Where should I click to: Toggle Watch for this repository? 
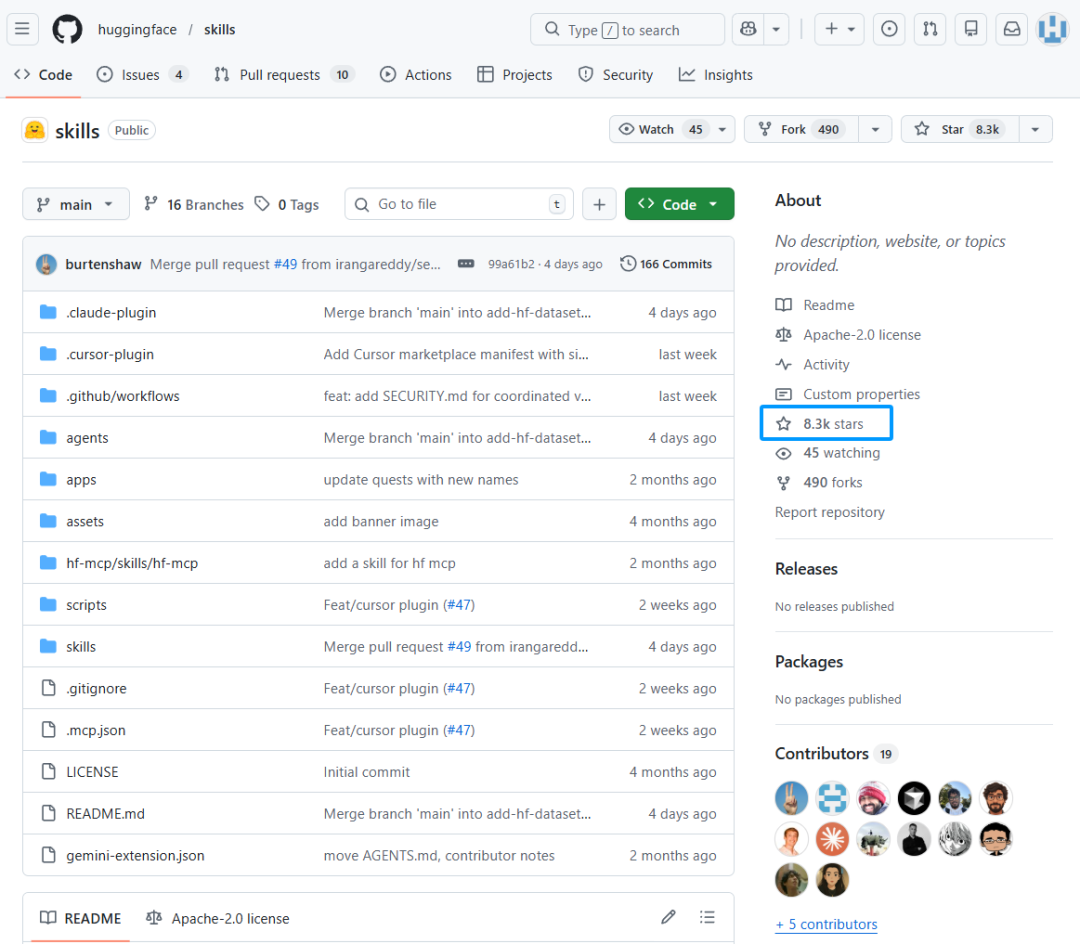click(x=661, y=129)
